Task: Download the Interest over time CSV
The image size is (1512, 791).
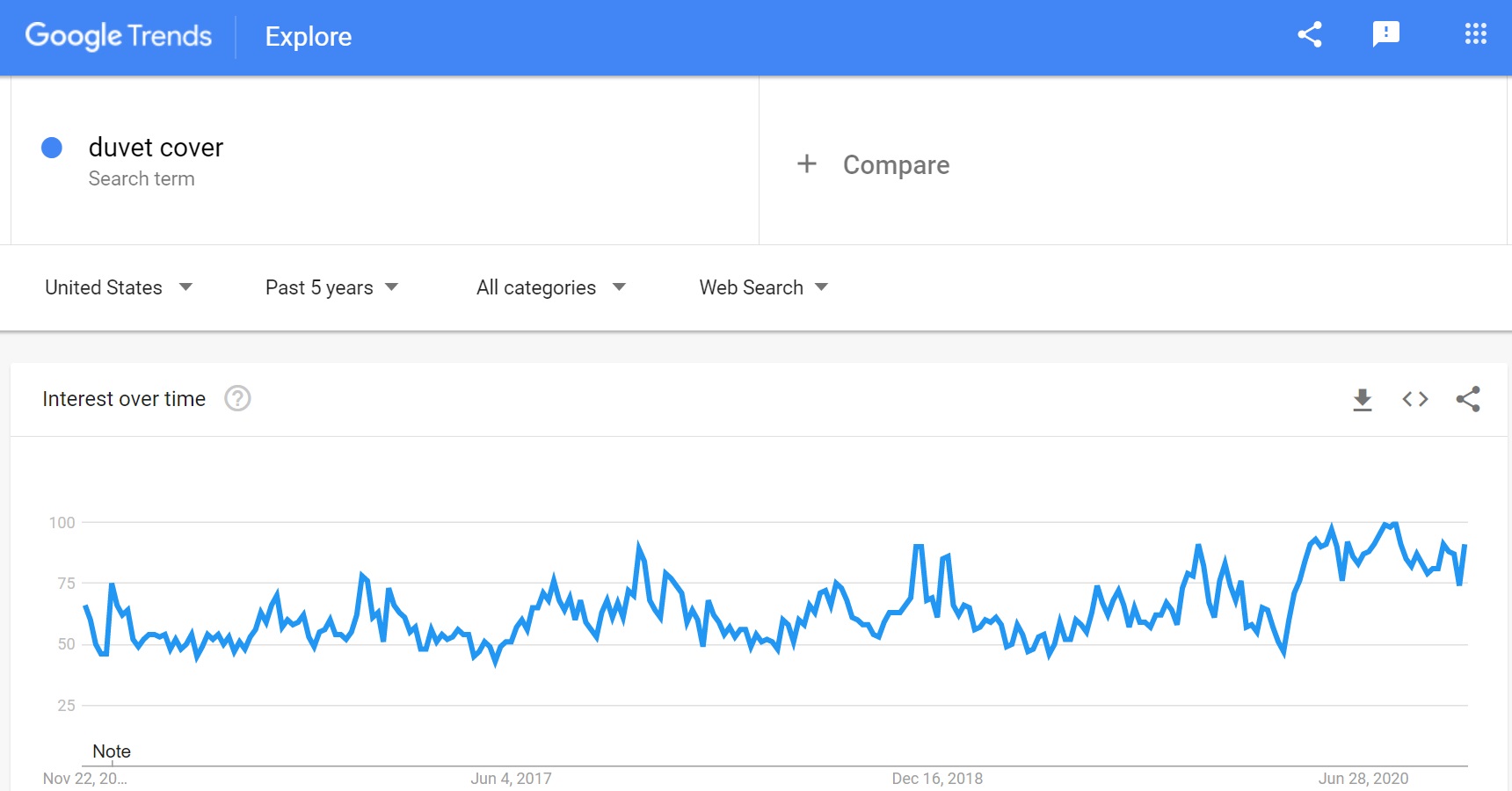Action: [1363, 400]
